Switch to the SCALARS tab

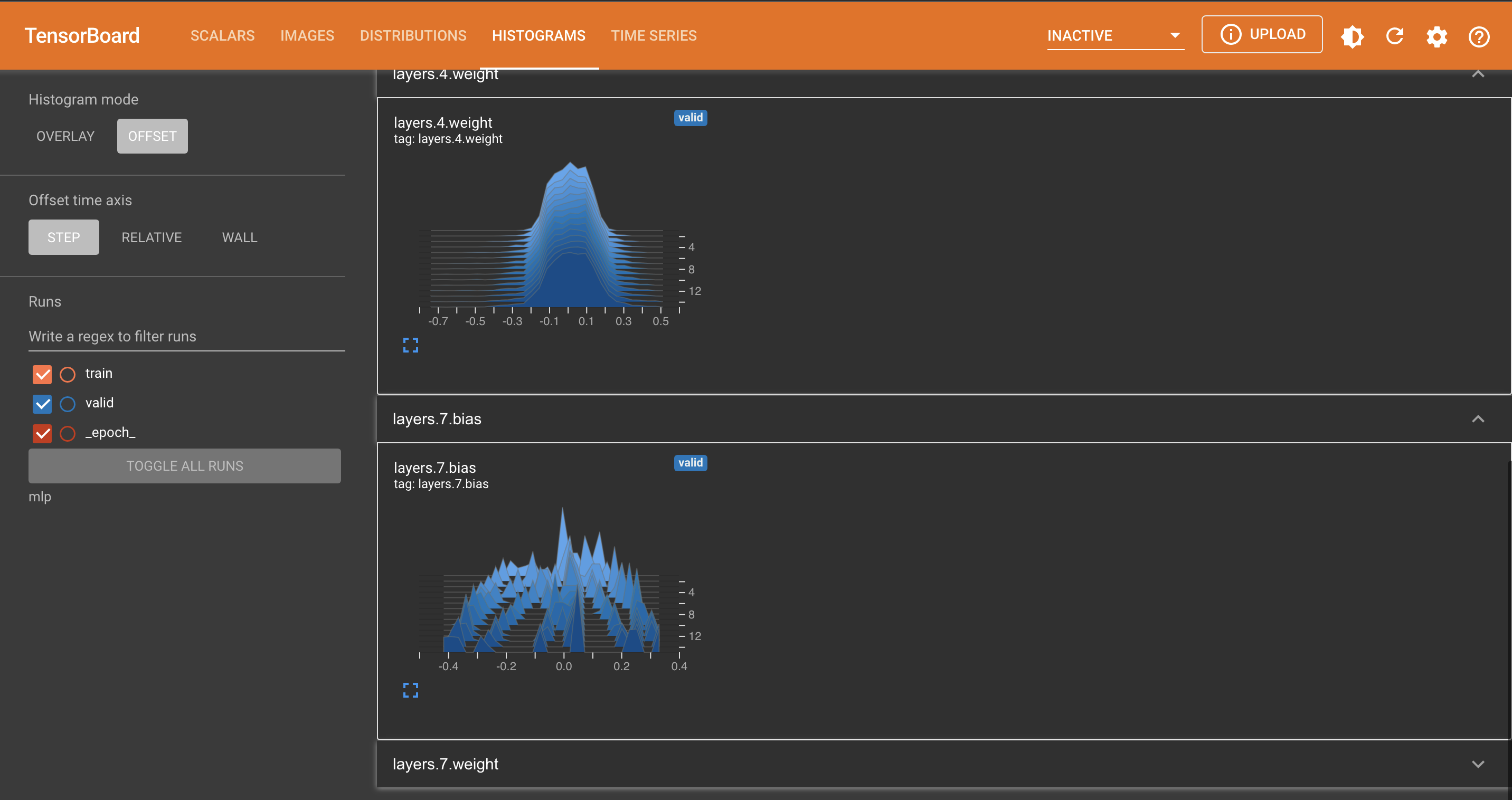(x=222, y=35)
